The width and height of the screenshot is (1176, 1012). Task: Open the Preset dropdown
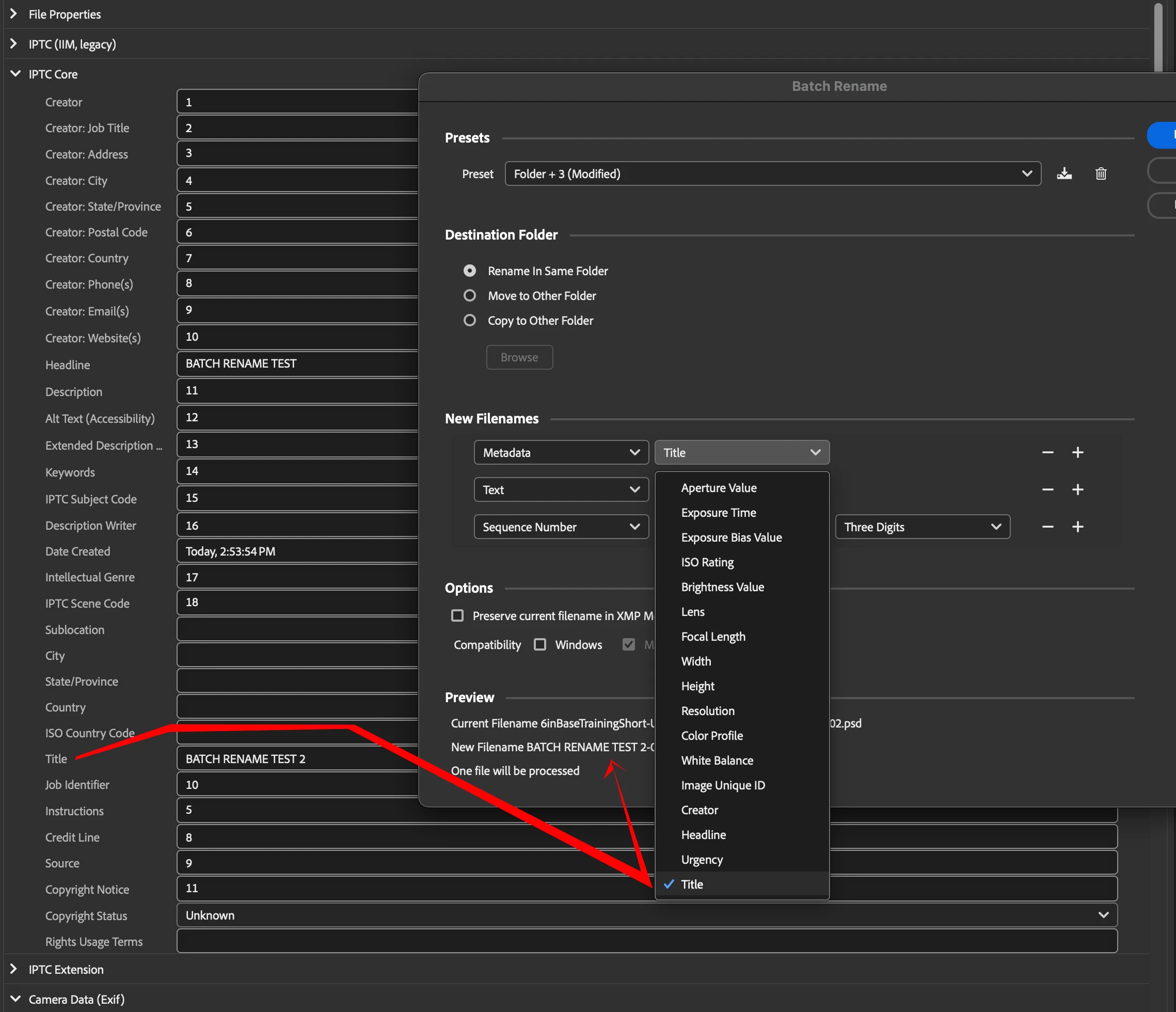pos(772,173)
